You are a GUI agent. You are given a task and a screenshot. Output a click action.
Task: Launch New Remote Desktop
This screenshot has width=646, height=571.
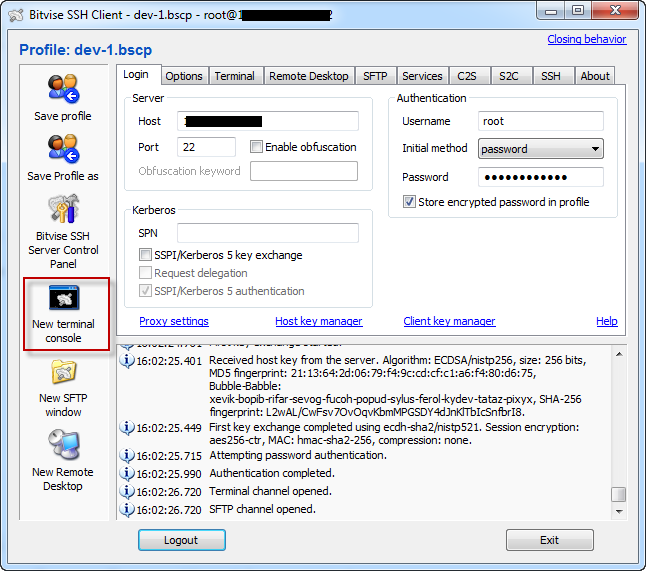pos(63,460)
